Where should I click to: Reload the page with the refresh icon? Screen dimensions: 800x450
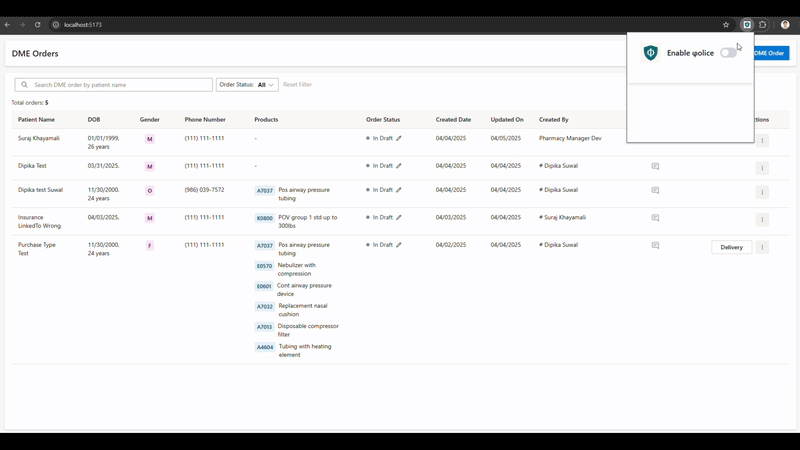tap(38, 24)
